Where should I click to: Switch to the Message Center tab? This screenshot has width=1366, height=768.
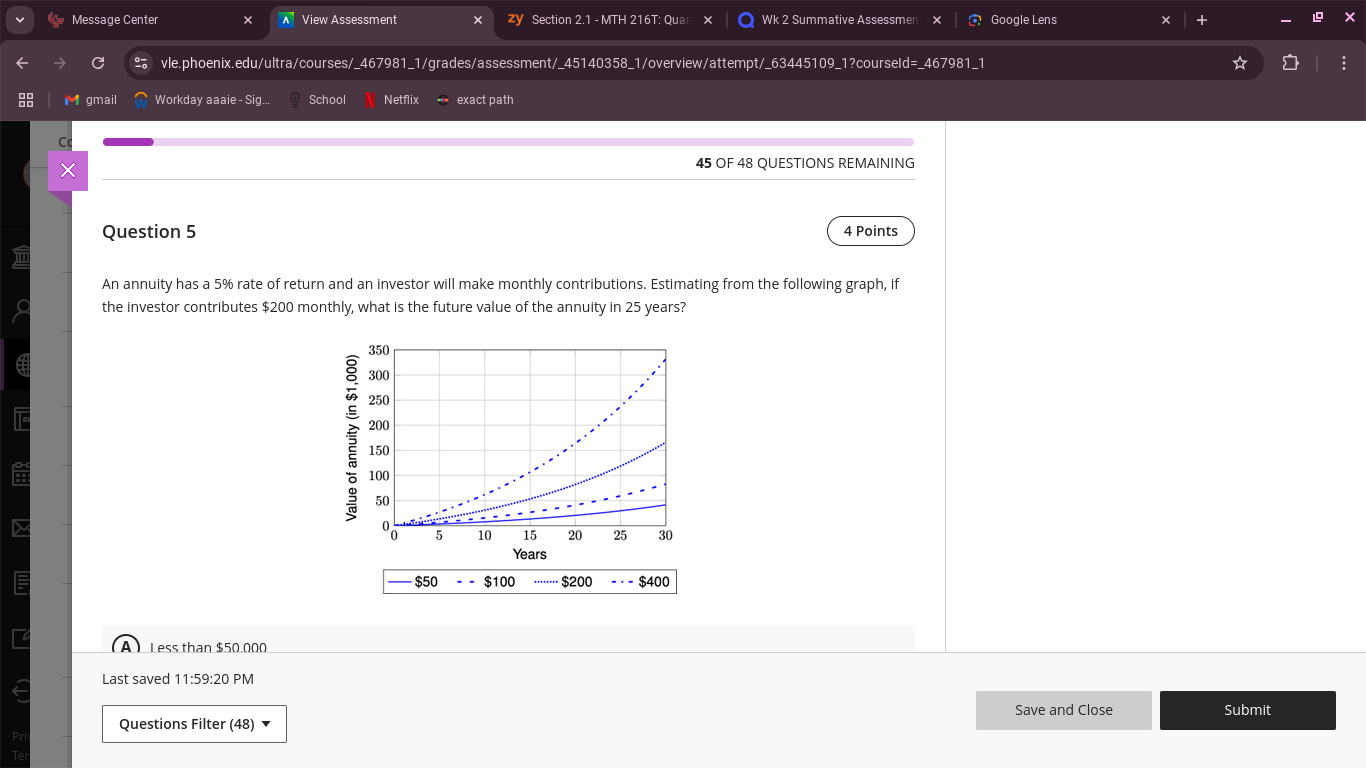click(150, 20)
